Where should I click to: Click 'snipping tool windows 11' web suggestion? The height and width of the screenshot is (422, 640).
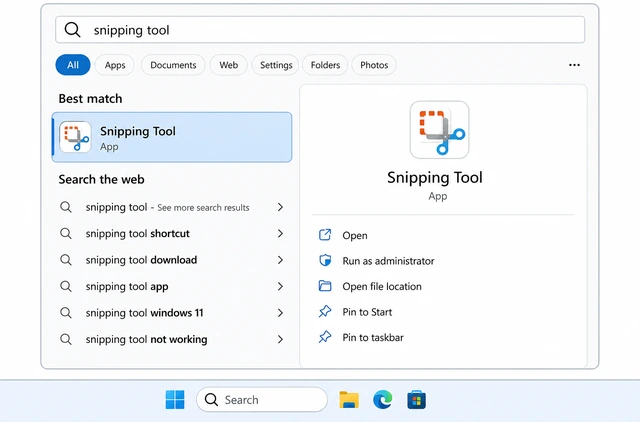144,313
